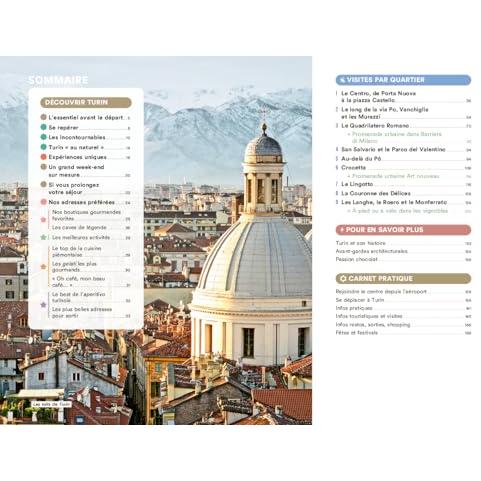The image size is (481, 481).
Task: Select « Oh café, mon beau café »
Action: click(x=91, y=282)
